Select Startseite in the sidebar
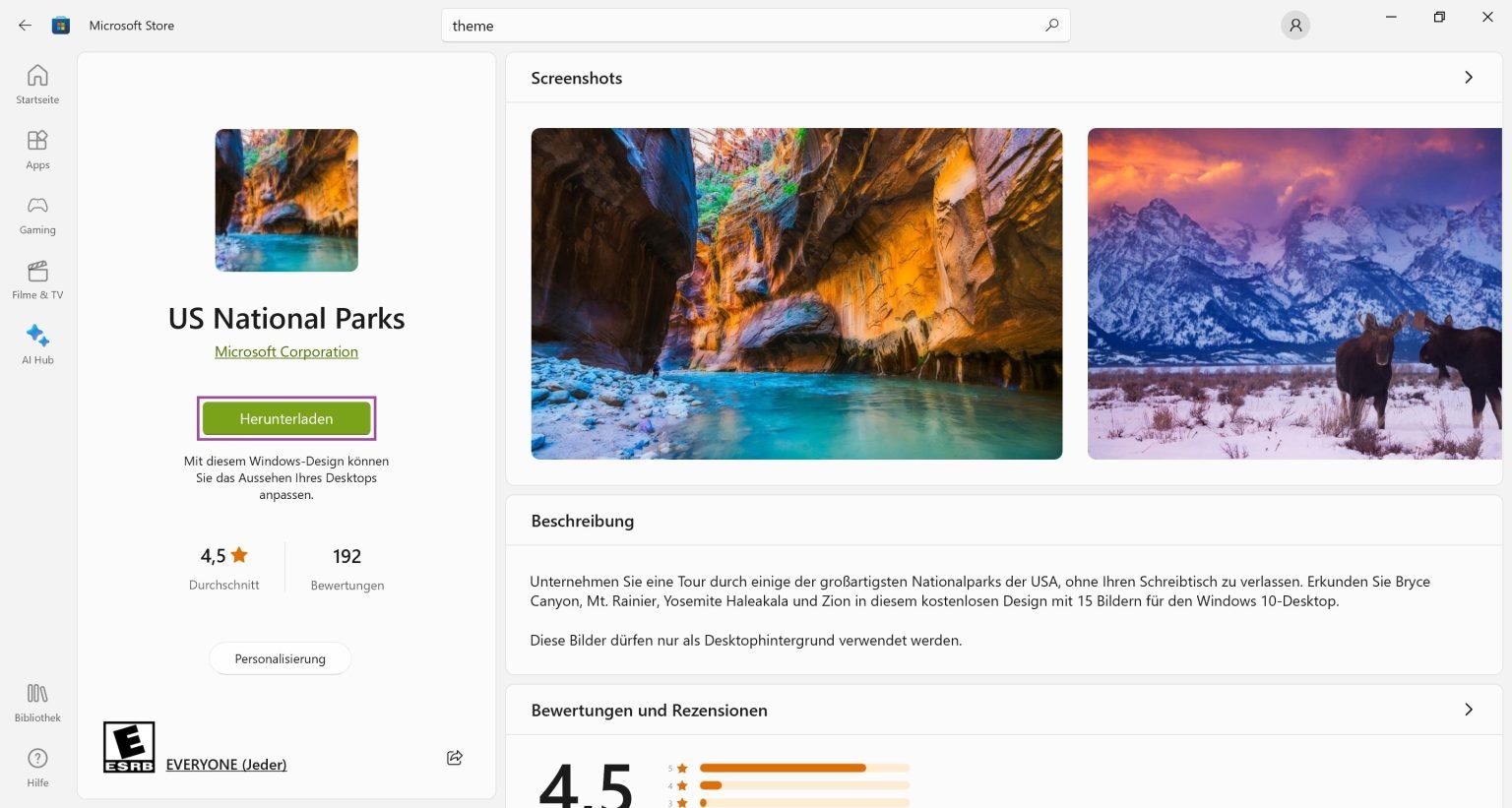The width and height of the screenshot is (1512, 808). (36, 84)
